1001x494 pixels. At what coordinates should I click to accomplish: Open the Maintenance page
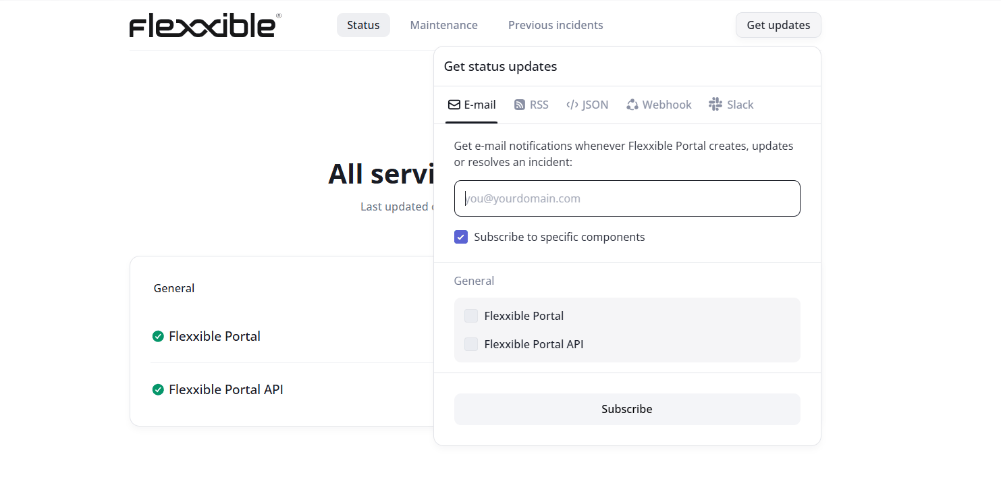(444, 25)
